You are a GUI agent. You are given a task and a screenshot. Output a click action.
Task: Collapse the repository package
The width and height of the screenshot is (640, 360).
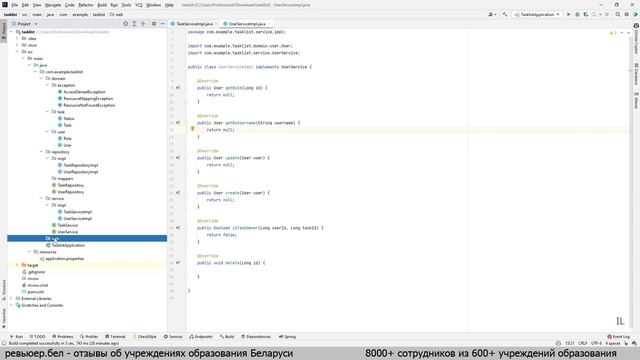pos(42,151)
